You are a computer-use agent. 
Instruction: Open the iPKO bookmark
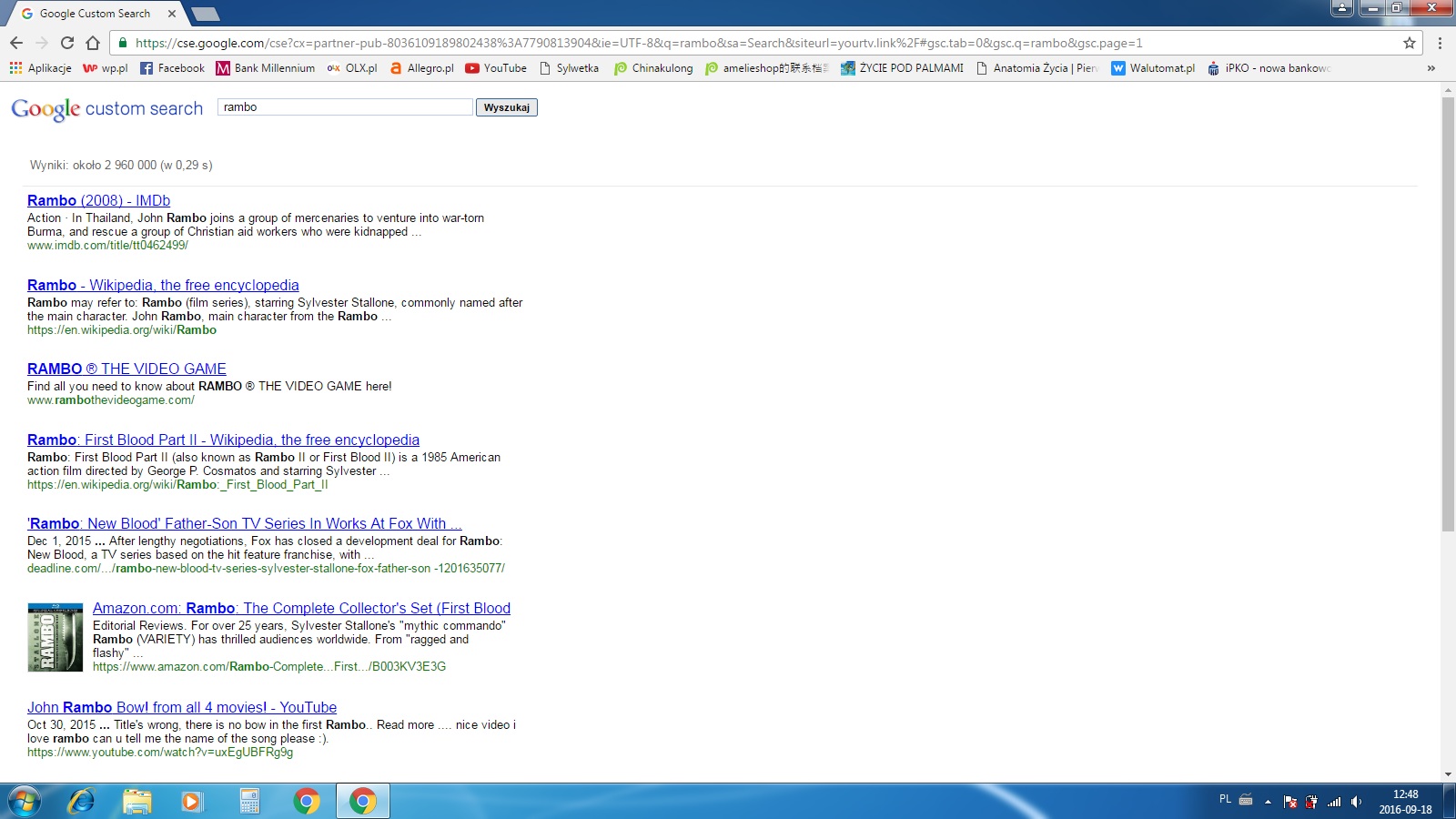[x=1269, y=68]
